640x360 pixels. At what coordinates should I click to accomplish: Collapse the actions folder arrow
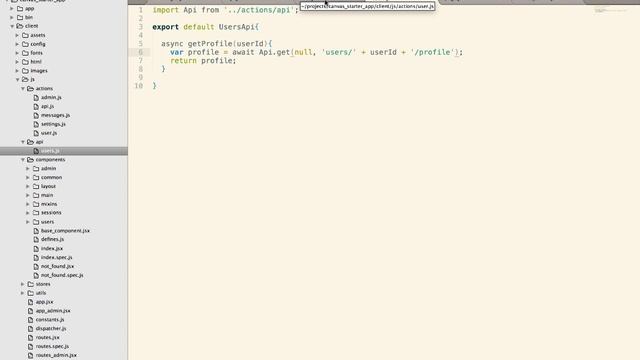[x=22, y=89]
